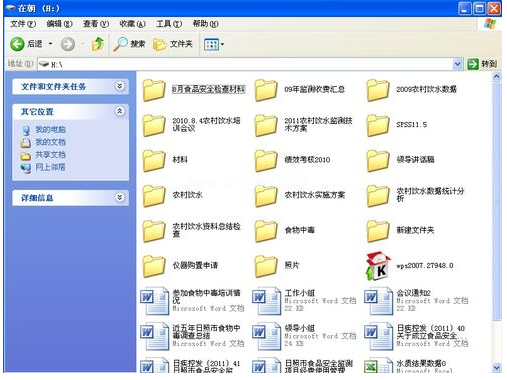The image size is (507, 380).
Task: Toggle the 文件夹 folders pane
Action: [173, 44]
